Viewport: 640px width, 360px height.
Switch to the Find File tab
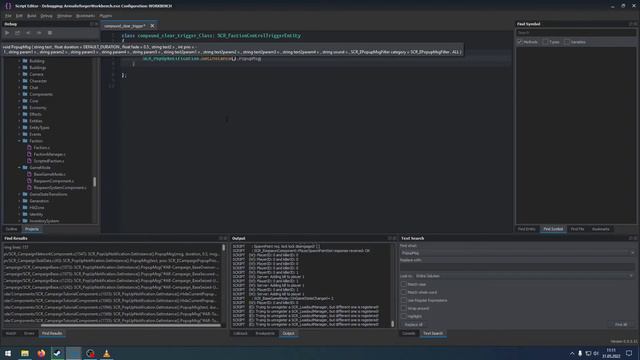coord(577,229)
